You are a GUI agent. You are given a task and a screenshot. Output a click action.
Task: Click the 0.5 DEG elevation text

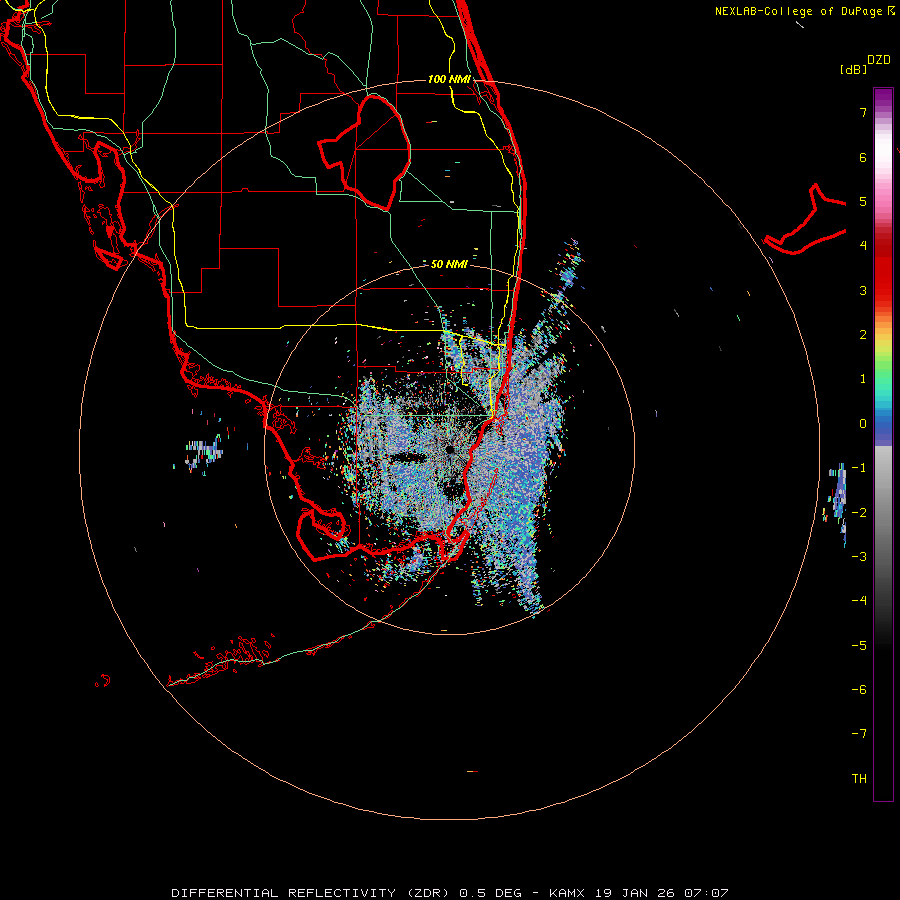coord(490,893)
